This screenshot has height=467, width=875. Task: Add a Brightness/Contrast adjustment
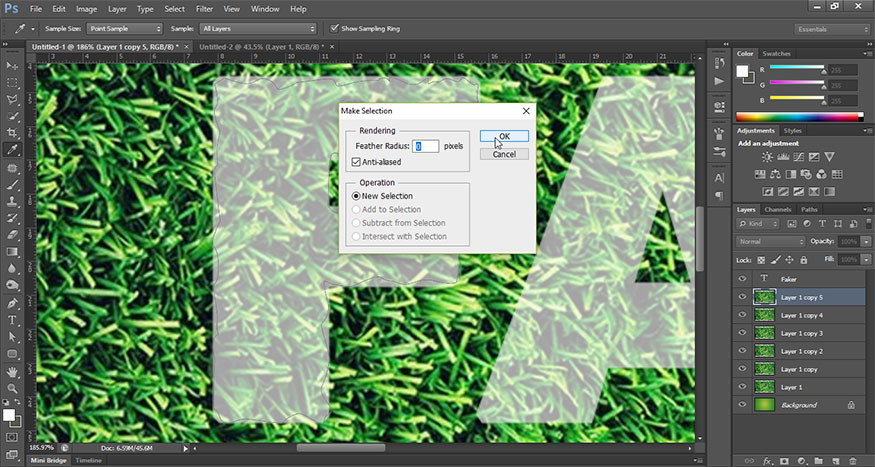(x=767, y=157)
